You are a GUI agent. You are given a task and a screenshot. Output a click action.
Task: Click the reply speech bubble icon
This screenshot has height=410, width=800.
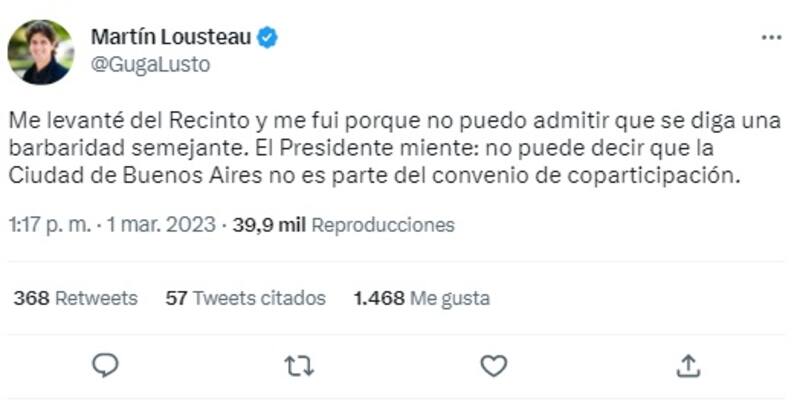pyautogui.click(x=106, y=366)
